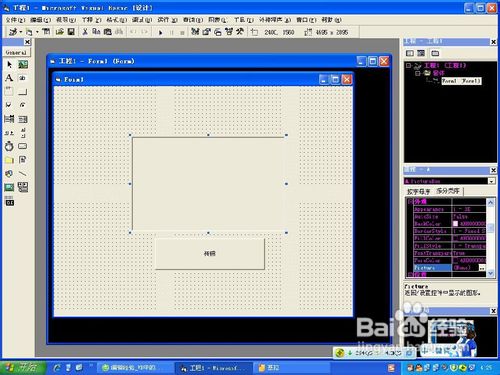Screen dimensions: 500x375
Task: Open the 调试 (Debug) menu
Action: pyautogui.click(x=142, y=20)
